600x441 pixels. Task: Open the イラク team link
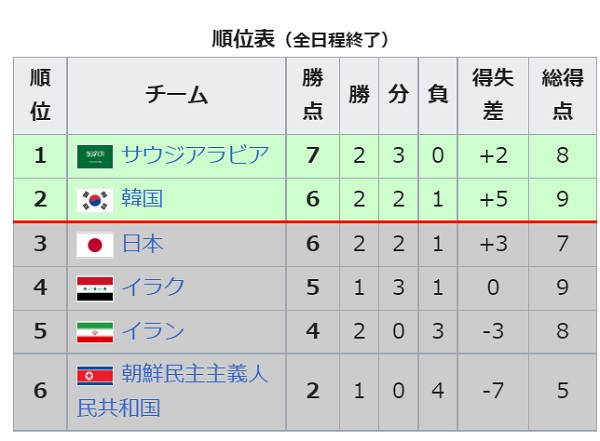pyautogui.click(x=153, y=287)
